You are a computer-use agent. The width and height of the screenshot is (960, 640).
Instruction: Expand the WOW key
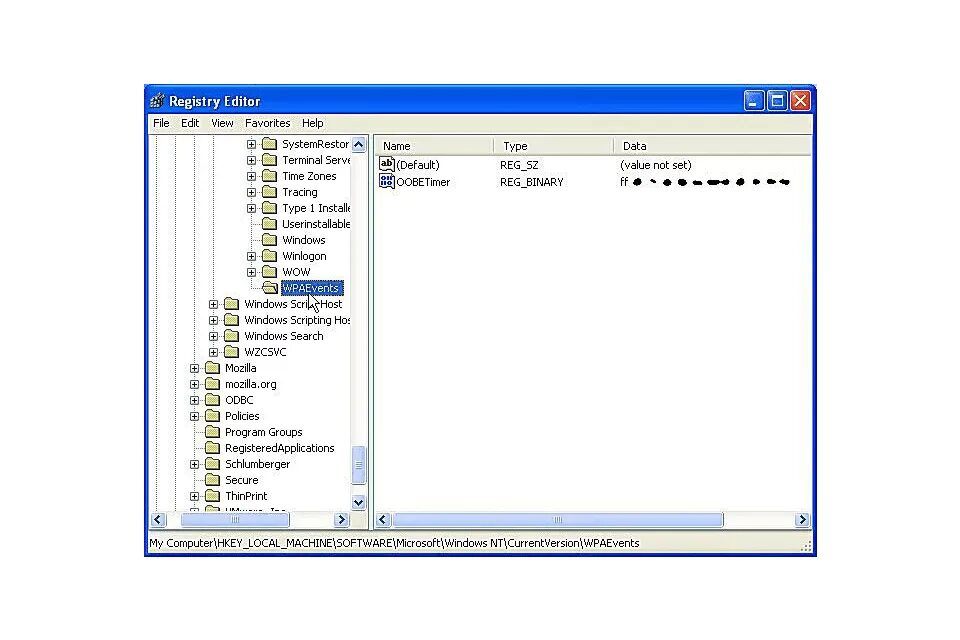coord(251,272)
